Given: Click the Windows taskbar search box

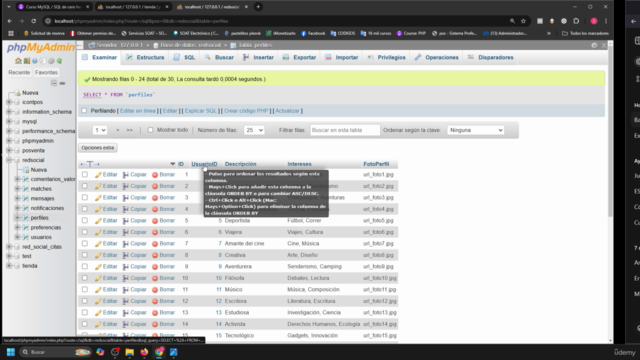Looking at the screenshot, I should (x=55, y=352).
